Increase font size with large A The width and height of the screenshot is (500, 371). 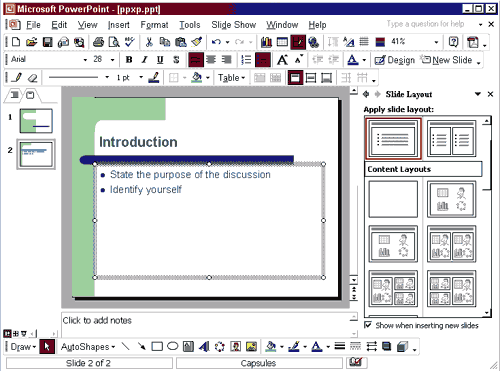[282, 60]
